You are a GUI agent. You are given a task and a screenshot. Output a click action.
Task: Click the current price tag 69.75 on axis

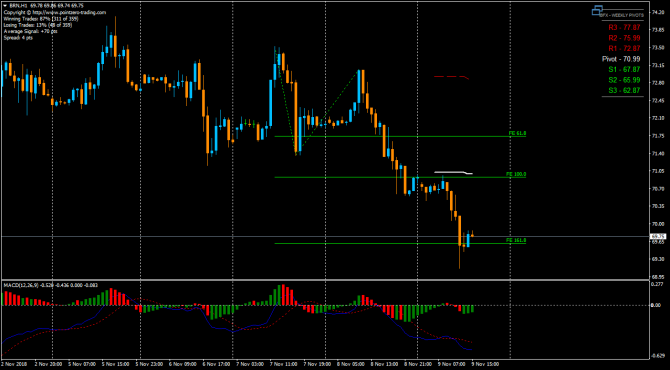click(x=658, y=236)
